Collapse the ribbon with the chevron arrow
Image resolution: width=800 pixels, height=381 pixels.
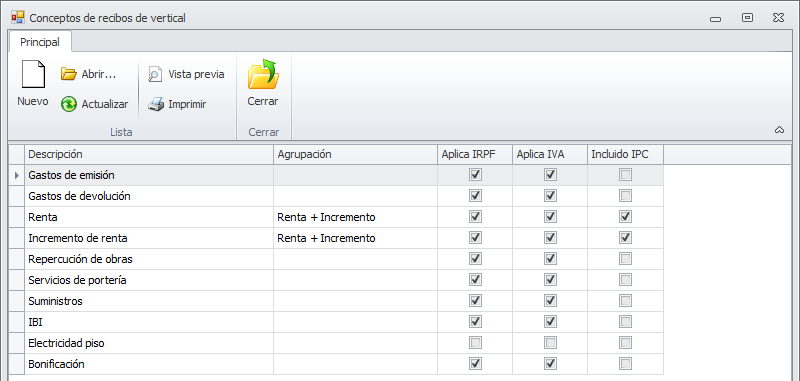pyautogui.click(x=779, y=130)
